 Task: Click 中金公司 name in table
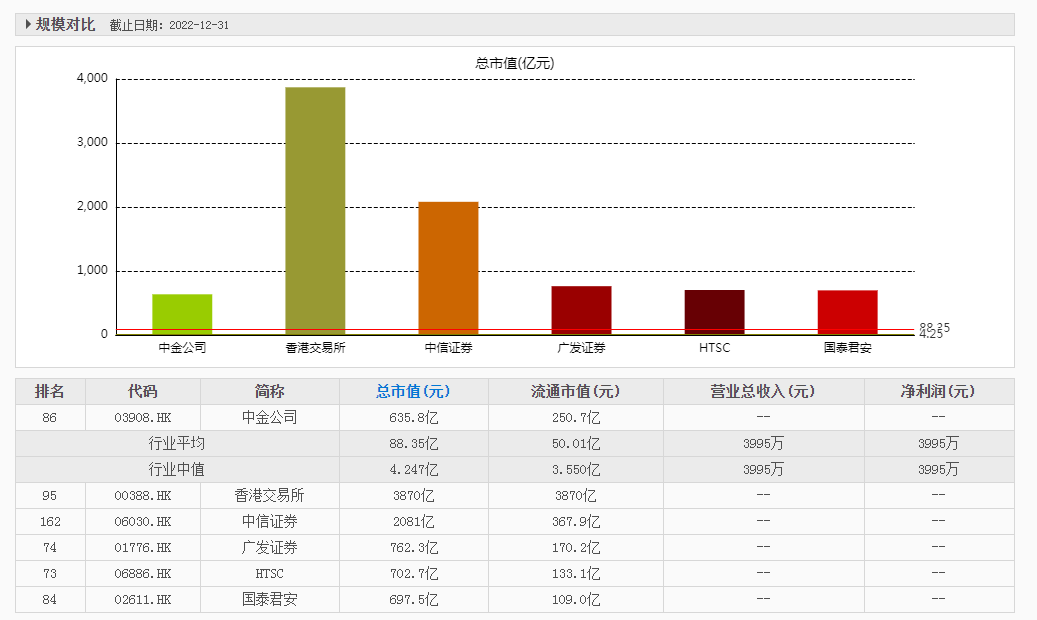pyautogui.click(x=269, y=418)
